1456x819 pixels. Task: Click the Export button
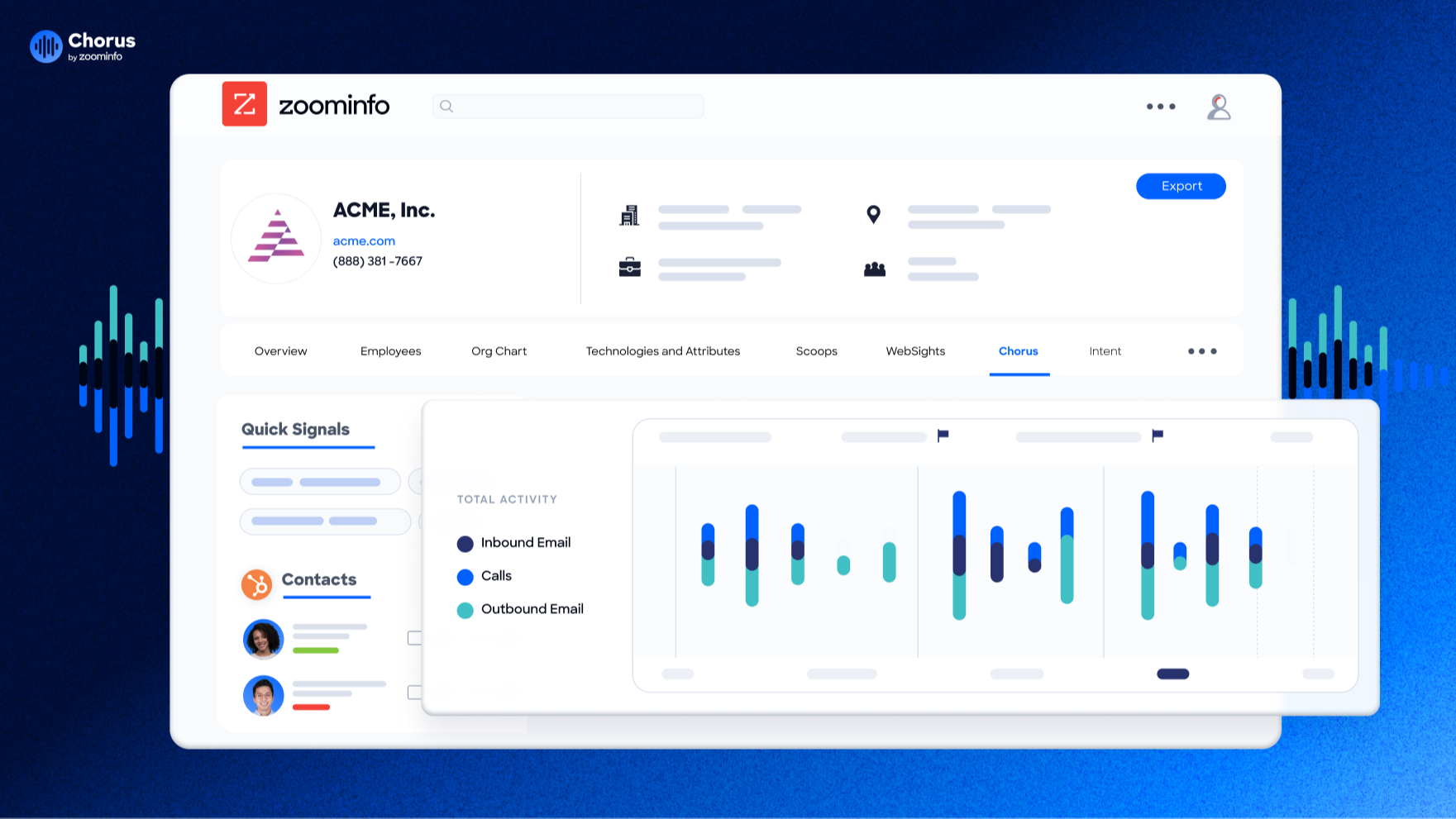point(1181,186)
